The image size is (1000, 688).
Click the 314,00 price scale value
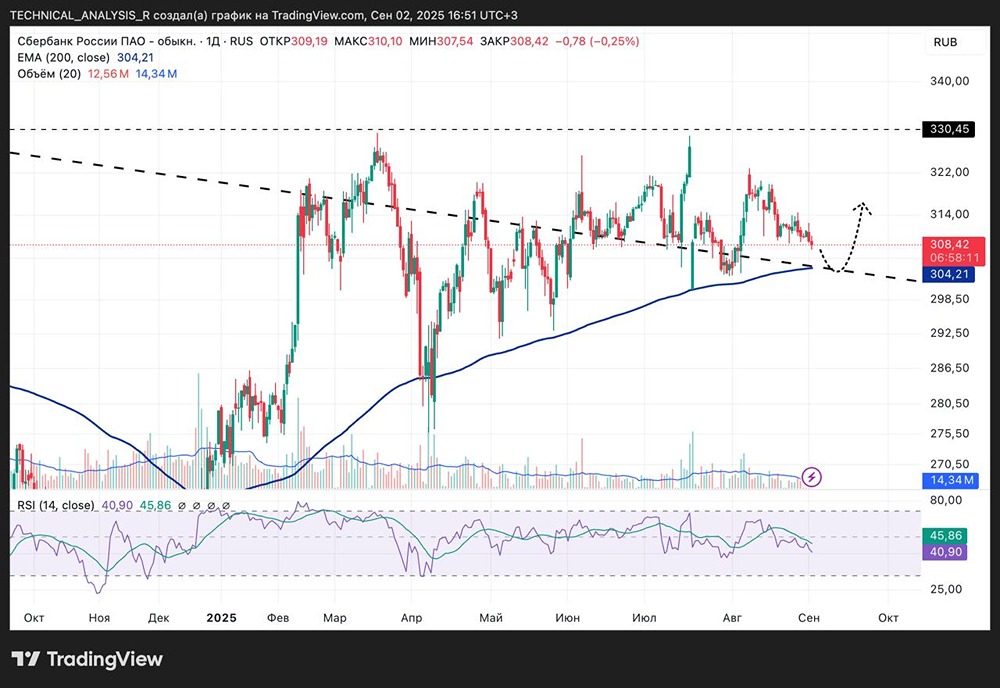[x=950, y=214]
